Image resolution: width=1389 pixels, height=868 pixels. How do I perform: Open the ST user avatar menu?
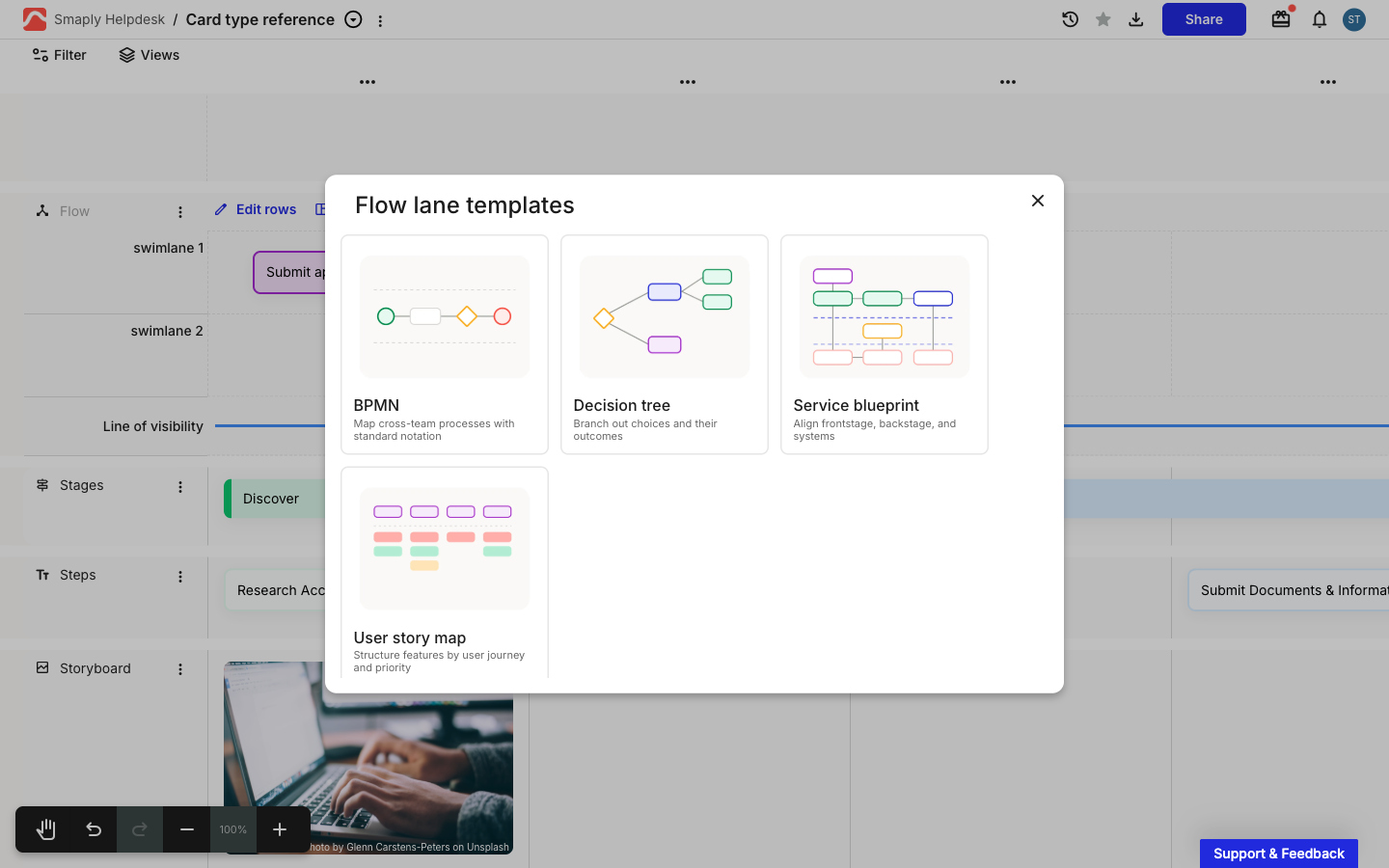point(1354,19)
